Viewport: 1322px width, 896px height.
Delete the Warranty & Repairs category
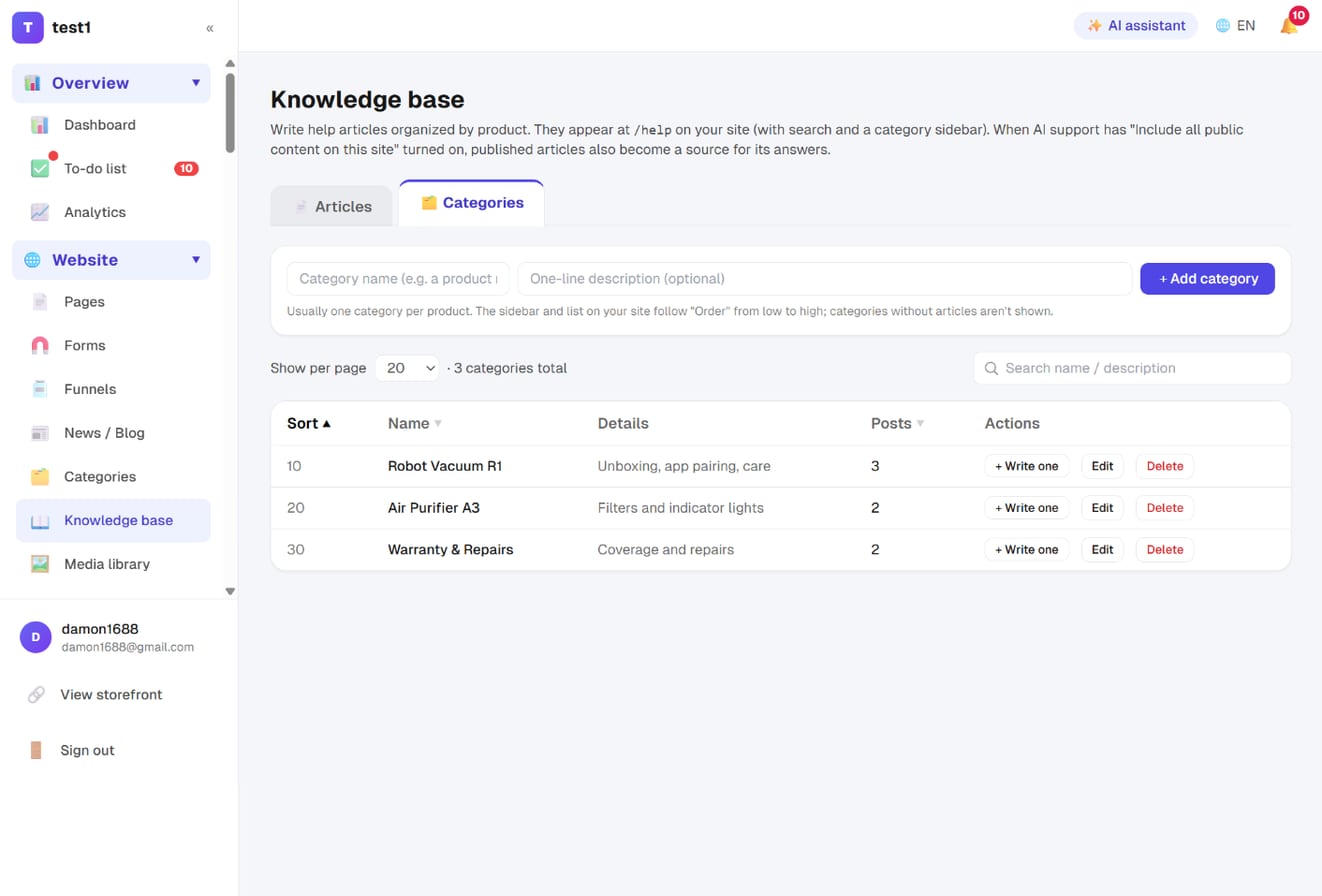[x=1165, y=550]
